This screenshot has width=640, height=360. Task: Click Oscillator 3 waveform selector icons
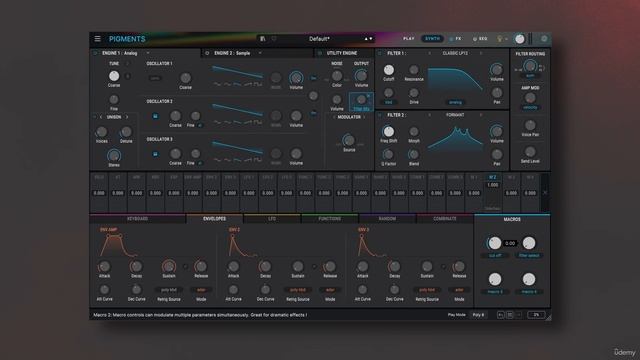pyautogui.click(x=238, y=160)
